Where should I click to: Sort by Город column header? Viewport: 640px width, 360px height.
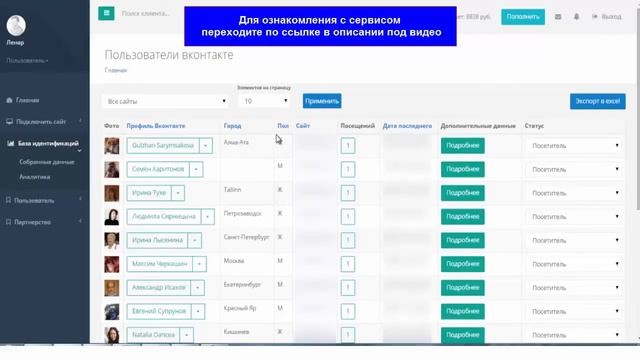(x=232, y=126)
